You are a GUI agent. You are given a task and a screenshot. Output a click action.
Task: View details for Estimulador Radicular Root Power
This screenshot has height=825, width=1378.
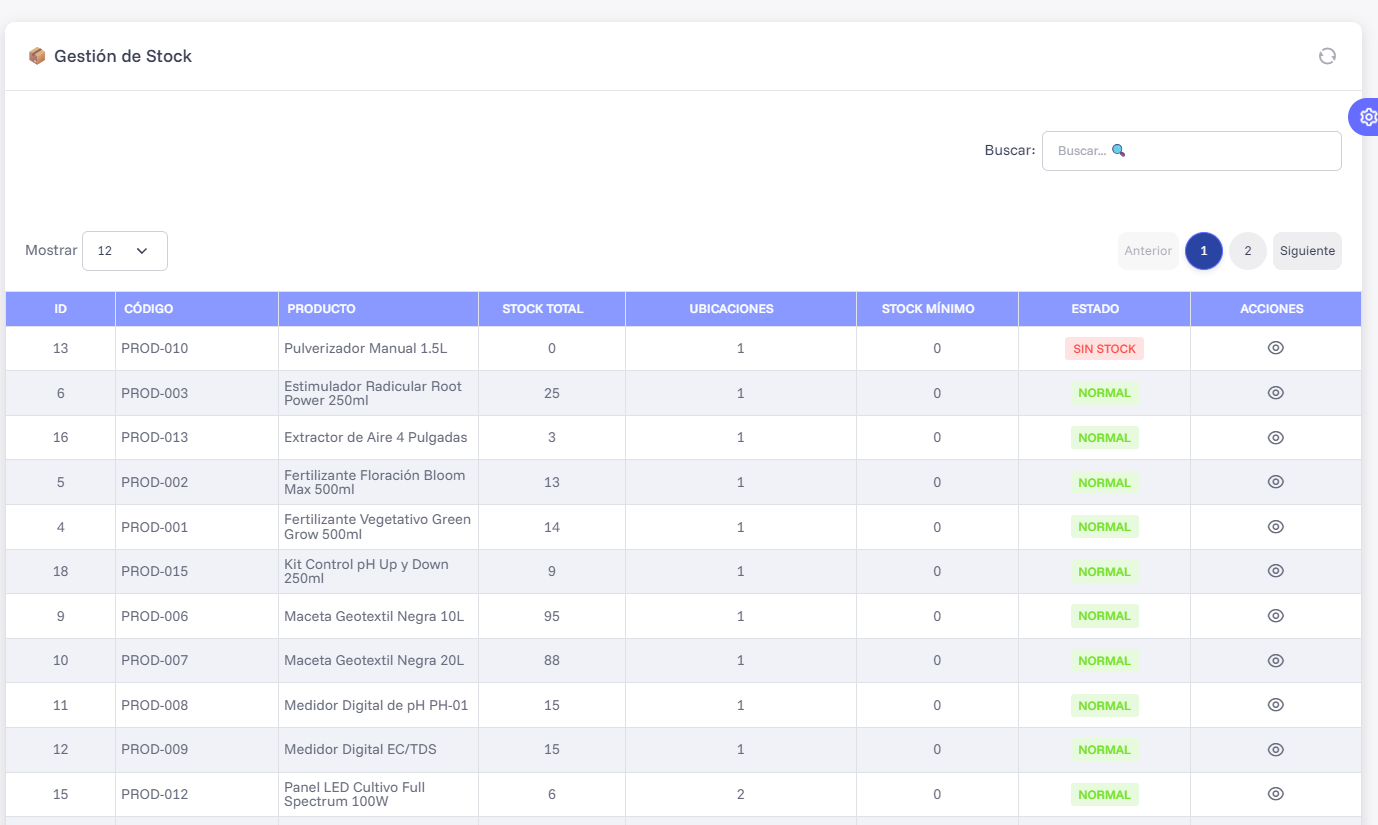1275,393
